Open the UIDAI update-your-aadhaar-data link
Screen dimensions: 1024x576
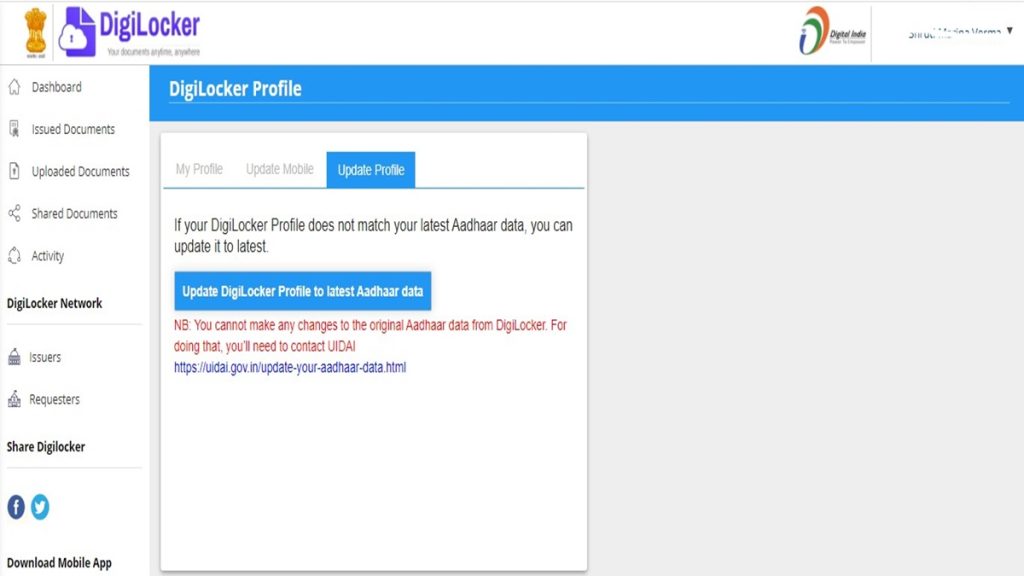(x=290, y=367)
